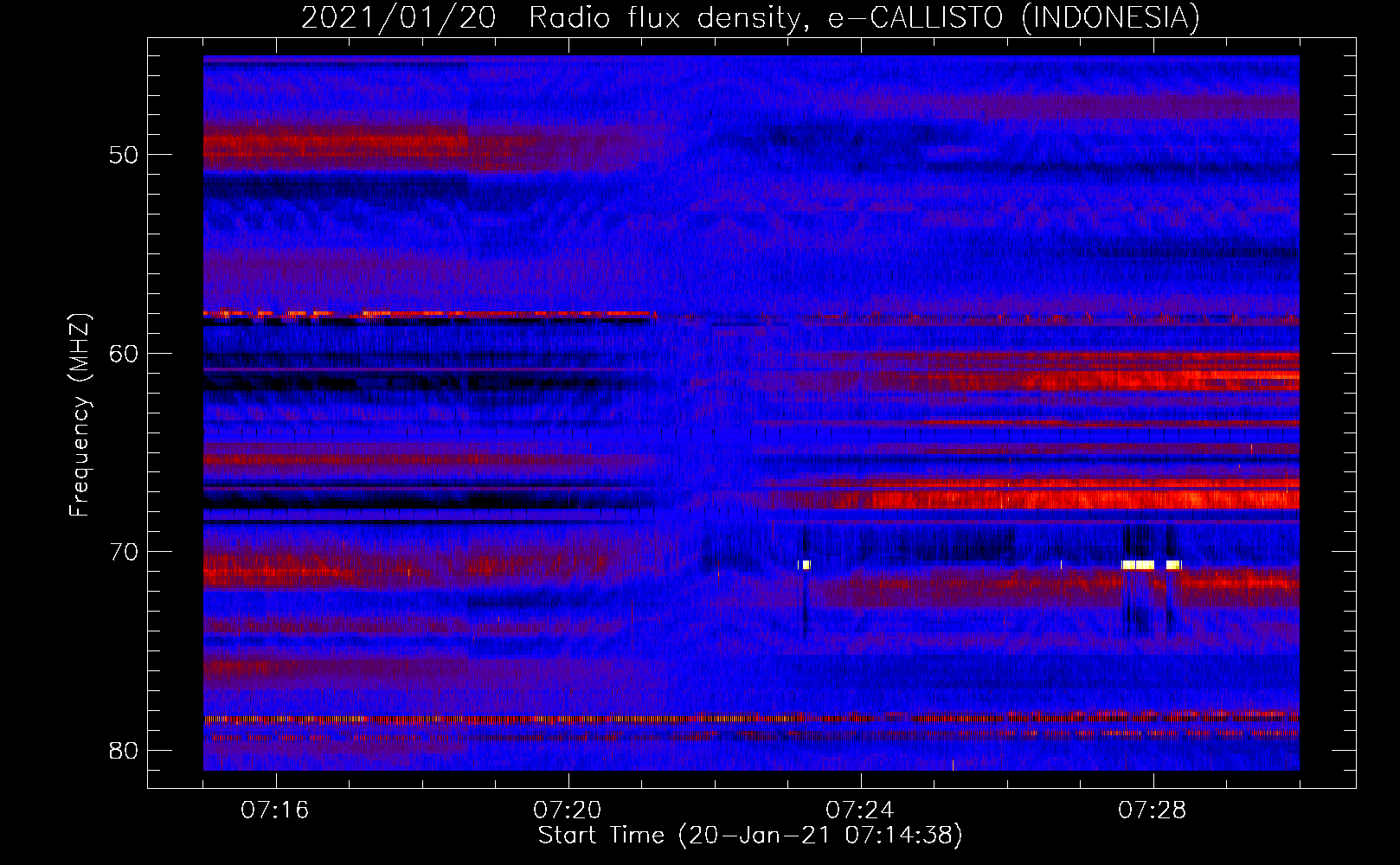Click the 07:20 time tick label
The height and width of the screenshot is (865, 1400).
(x=568, y=810)
